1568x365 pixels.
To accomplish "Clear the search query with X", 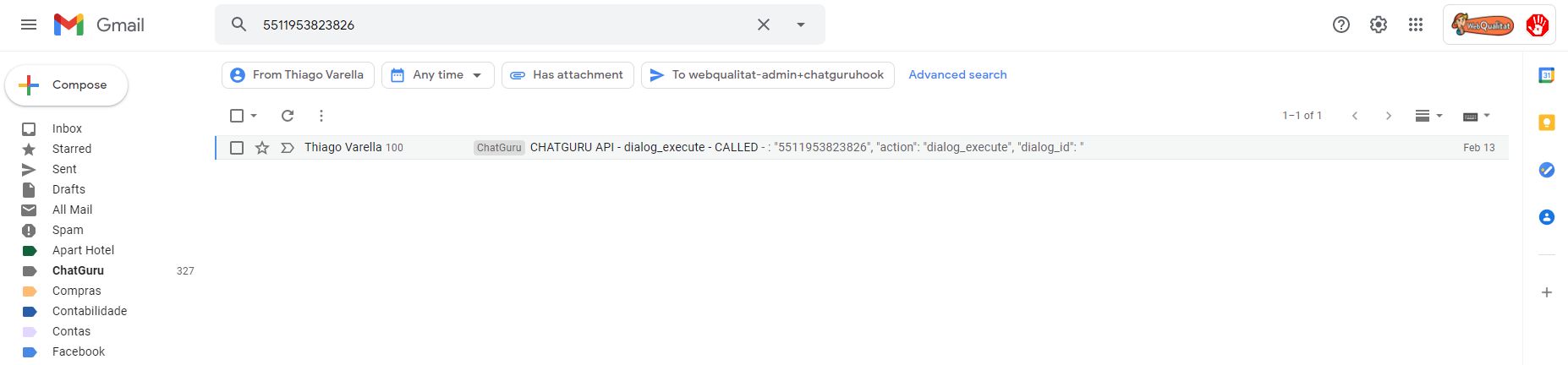I will click(x=763, y=25).
